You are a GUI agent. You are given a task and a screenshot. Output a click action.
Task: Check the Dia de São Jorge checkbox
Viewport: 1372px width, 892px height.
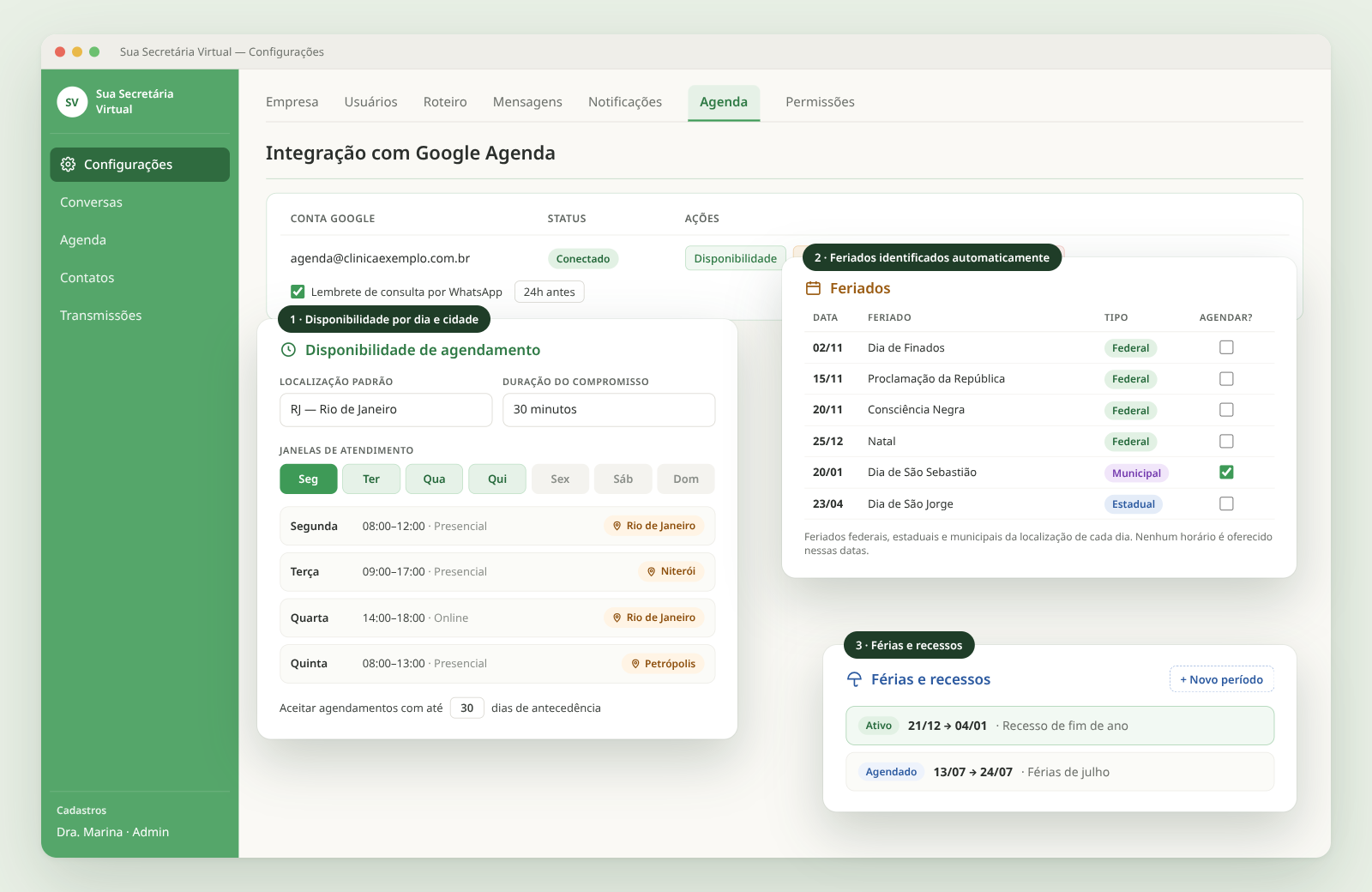tap(1226, 503)
